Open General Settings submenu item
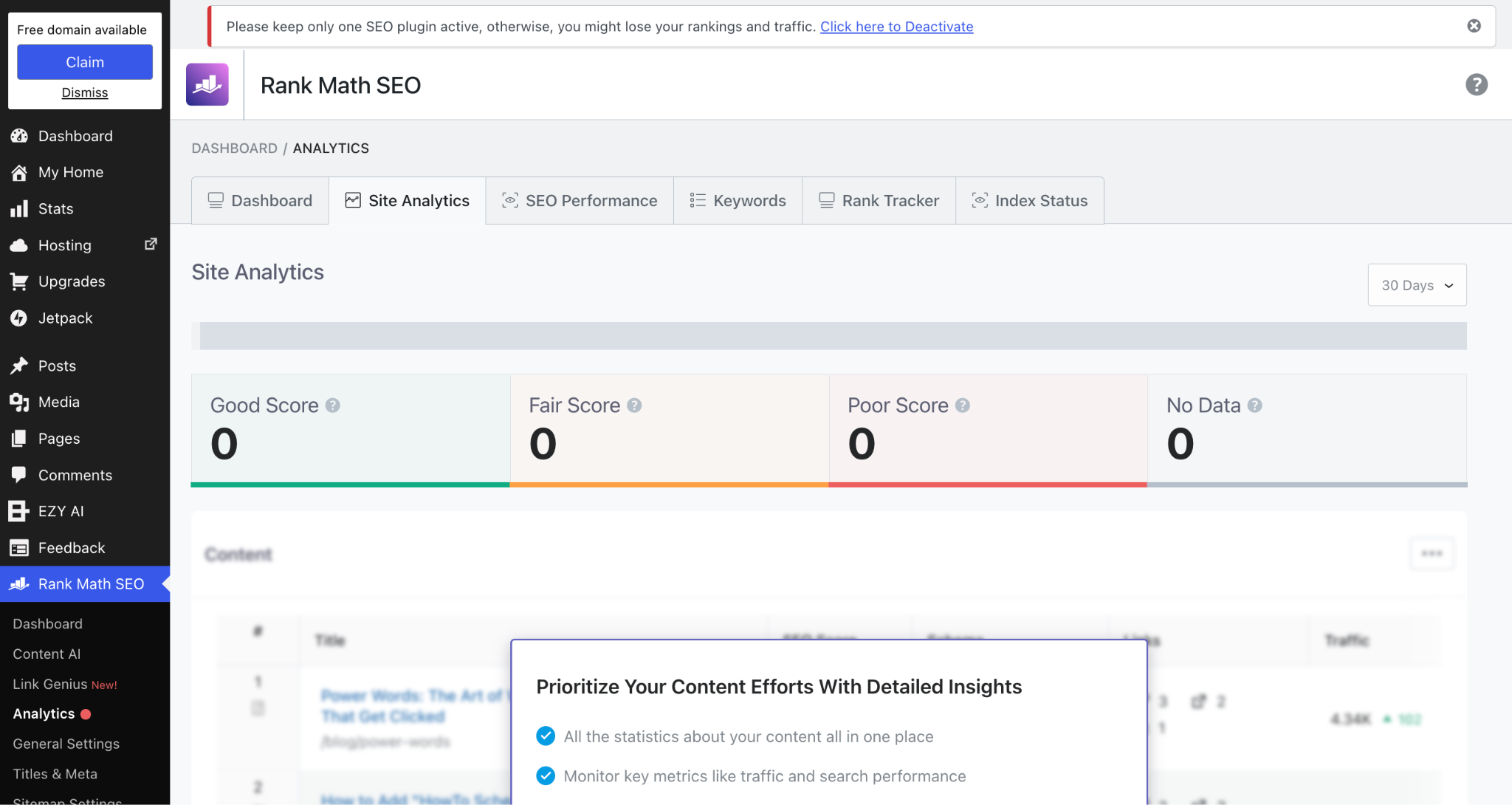 66,744
